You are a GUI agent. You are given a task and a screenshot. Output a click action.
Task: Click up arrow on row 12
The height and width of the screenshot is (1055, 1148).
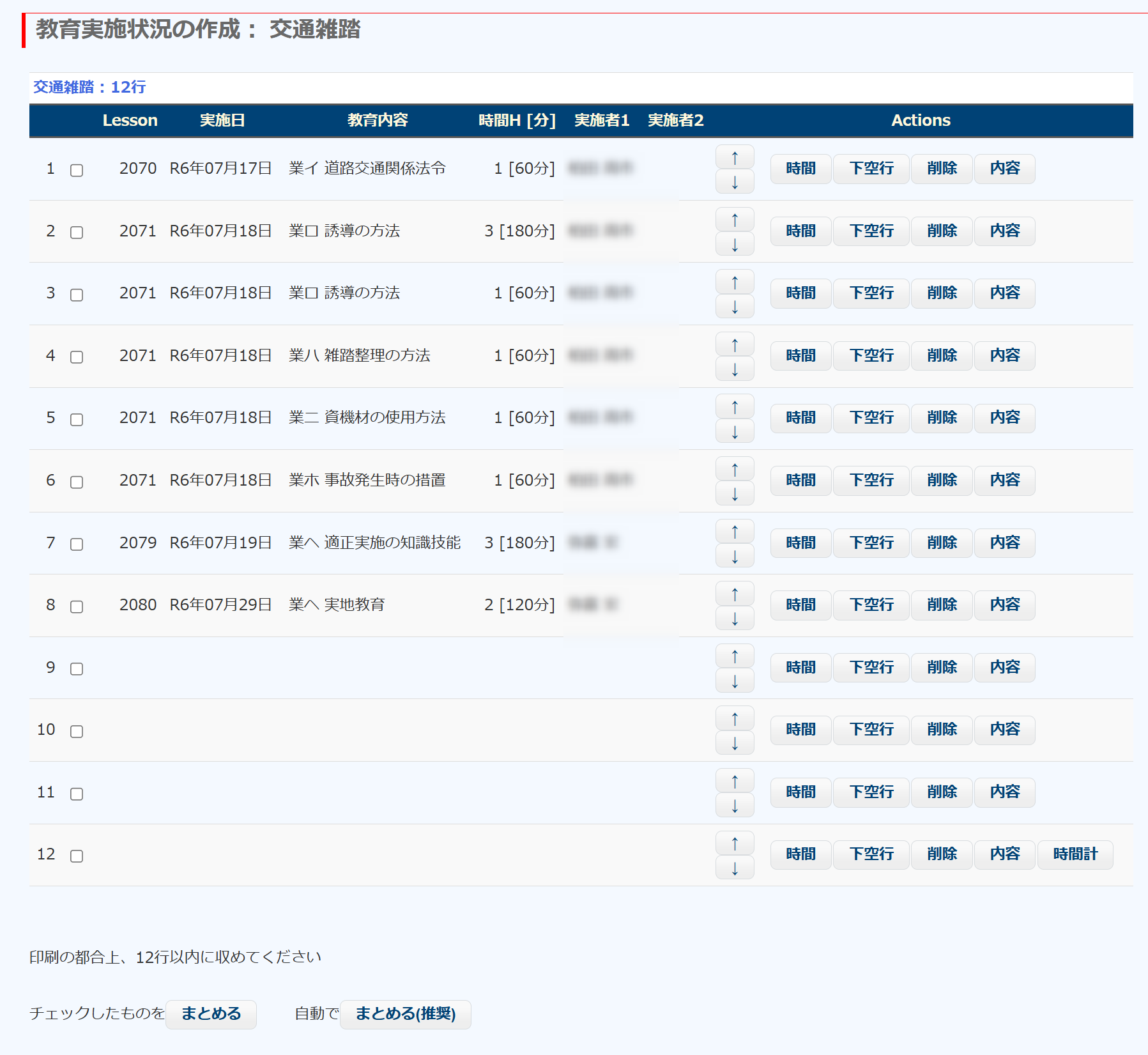[735, 843]
